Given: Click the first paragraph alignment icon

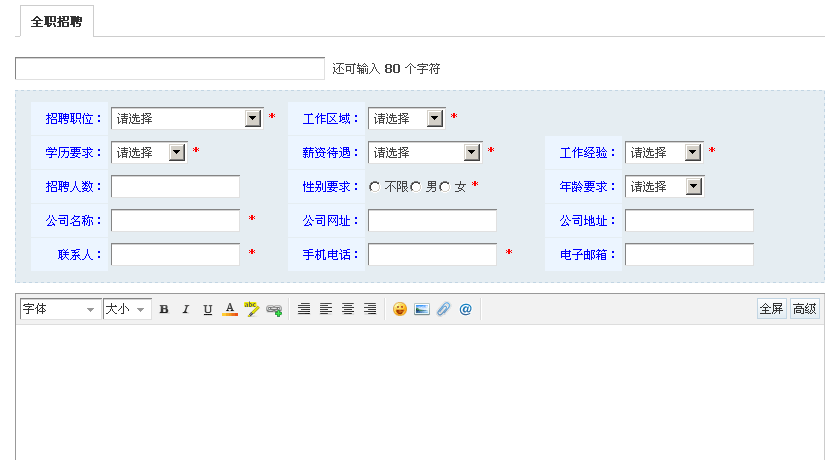Looking at the screenshot, I should [x=304, y=309].
